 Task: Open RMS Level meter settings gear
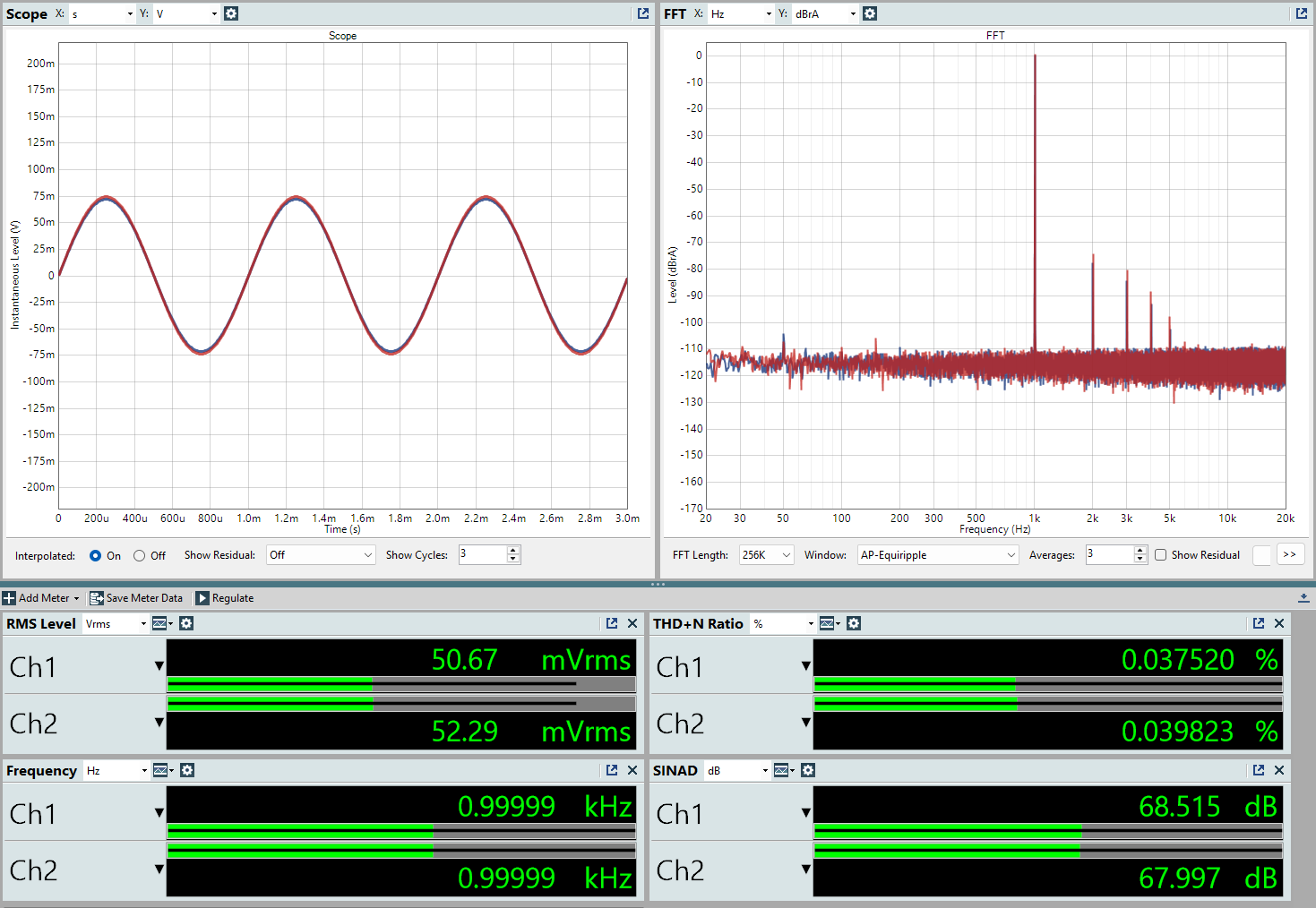[186, 623]
